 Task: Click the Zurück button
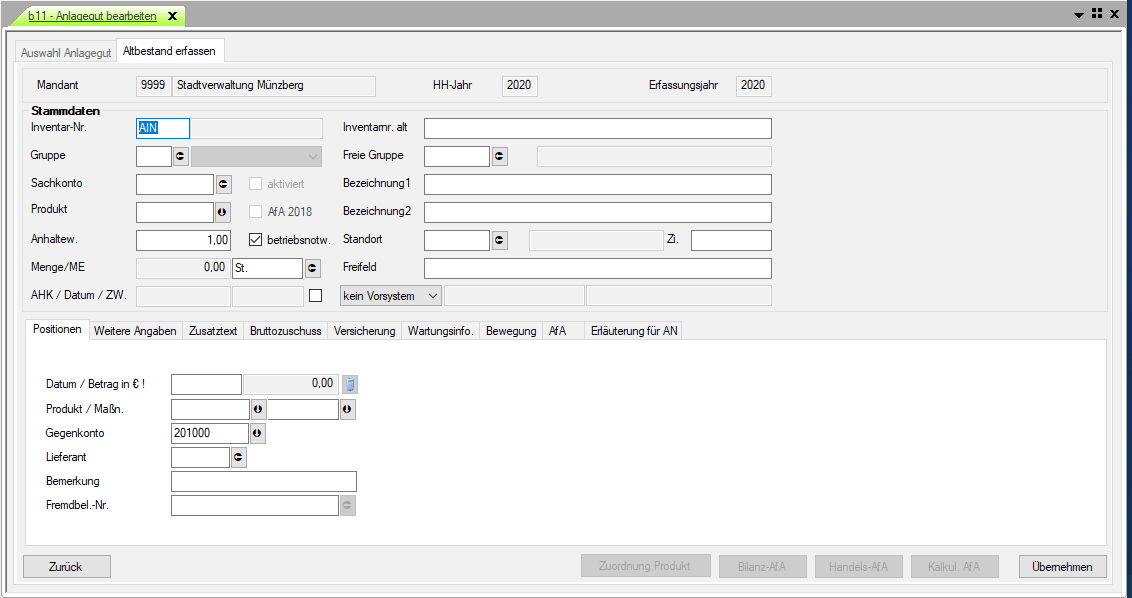pyautogui.click(x=66, y=567)
